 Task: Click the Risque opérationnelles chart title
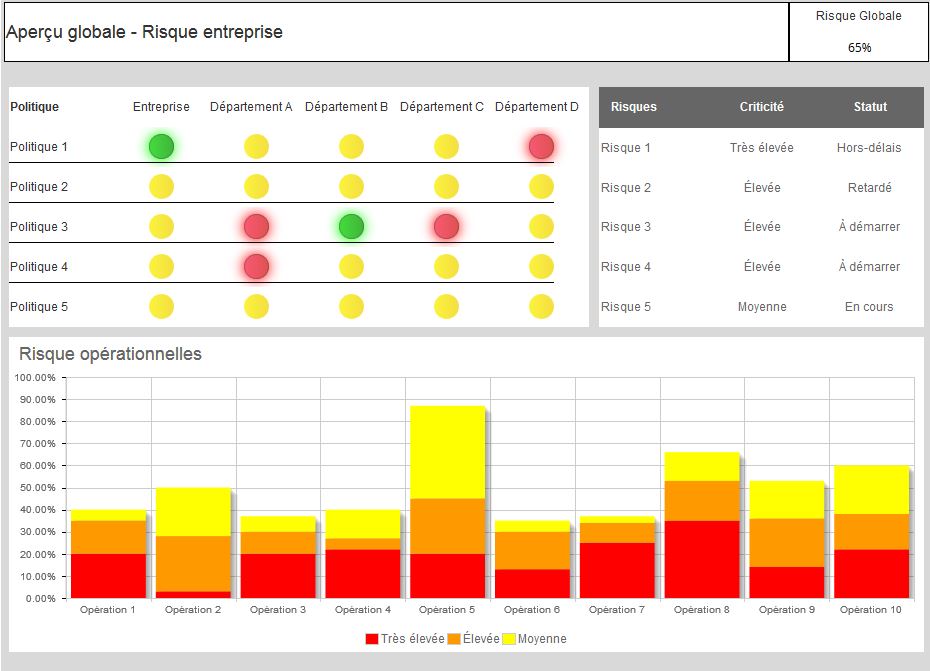110,354
